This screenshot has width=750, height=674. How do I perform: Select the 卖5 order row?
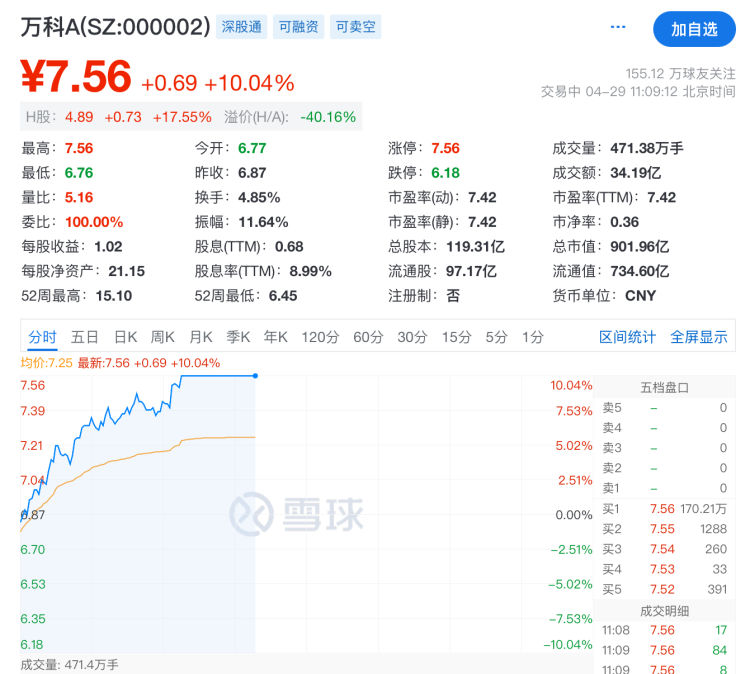pyautogui.click(x=664, y=408)
